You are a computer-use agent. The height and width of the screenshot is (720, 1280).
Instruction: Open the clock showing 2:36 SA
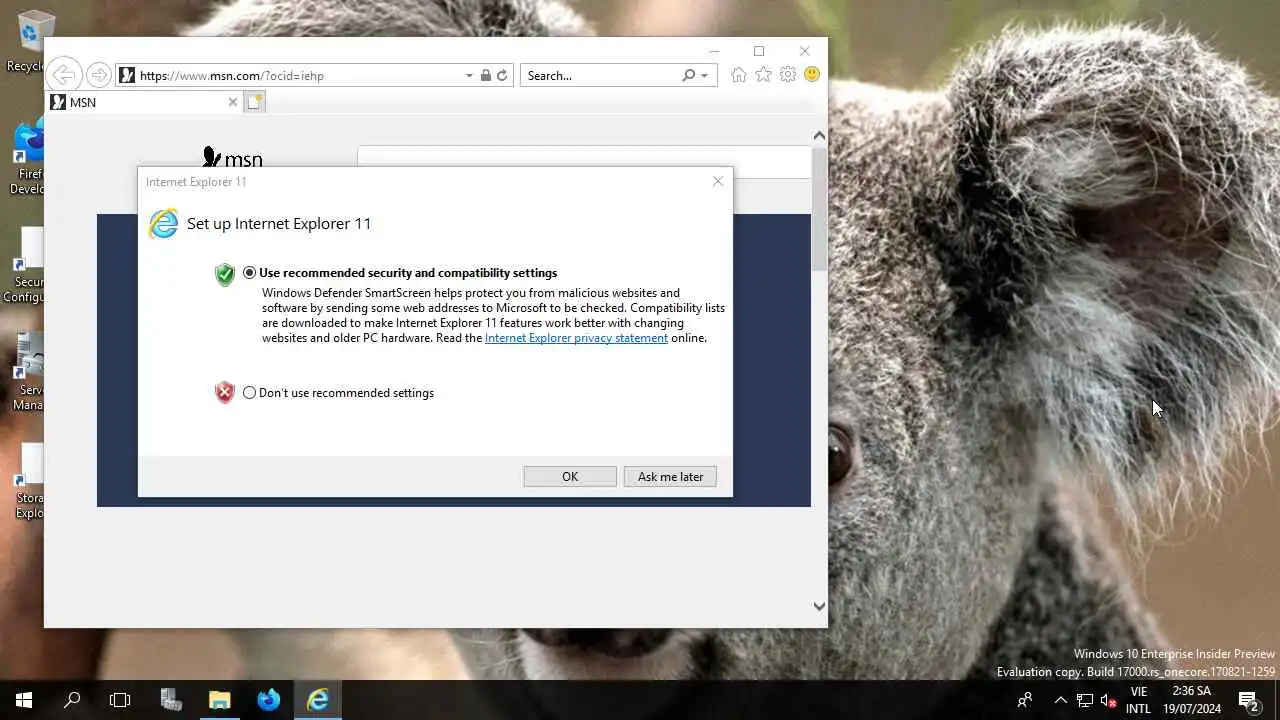(1191, 700)
